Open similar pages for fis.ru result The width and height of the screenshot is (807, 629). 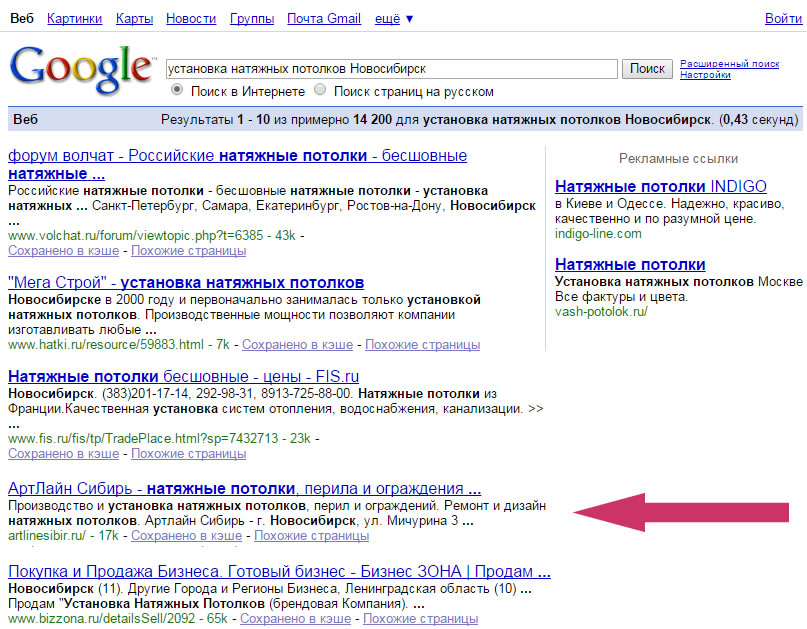188,453
